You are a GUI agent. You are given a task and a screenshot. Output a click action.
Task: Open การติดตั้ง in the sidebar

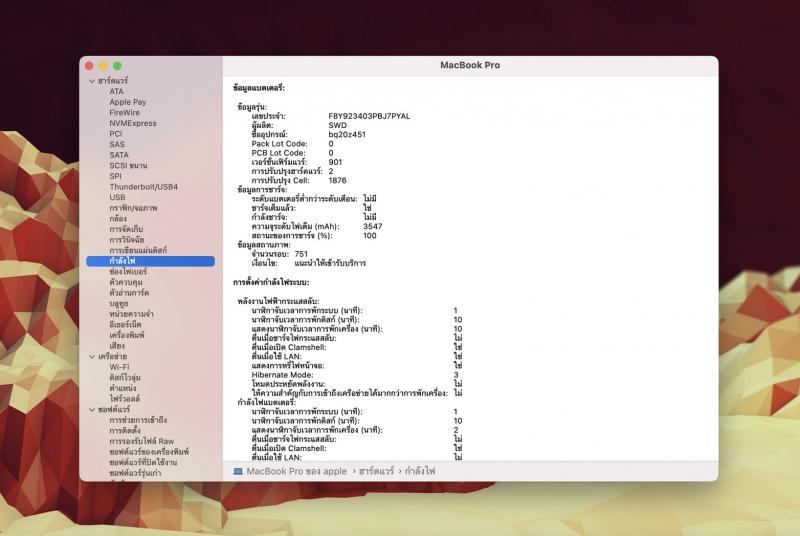point(124,431)
